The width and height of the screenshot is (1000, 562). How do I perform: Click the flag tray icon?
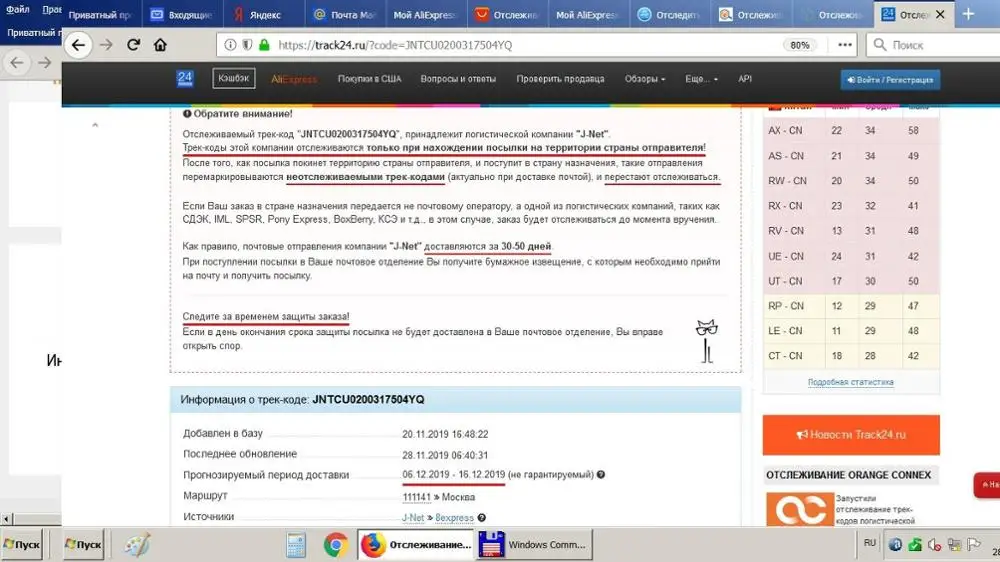point(973,544)
